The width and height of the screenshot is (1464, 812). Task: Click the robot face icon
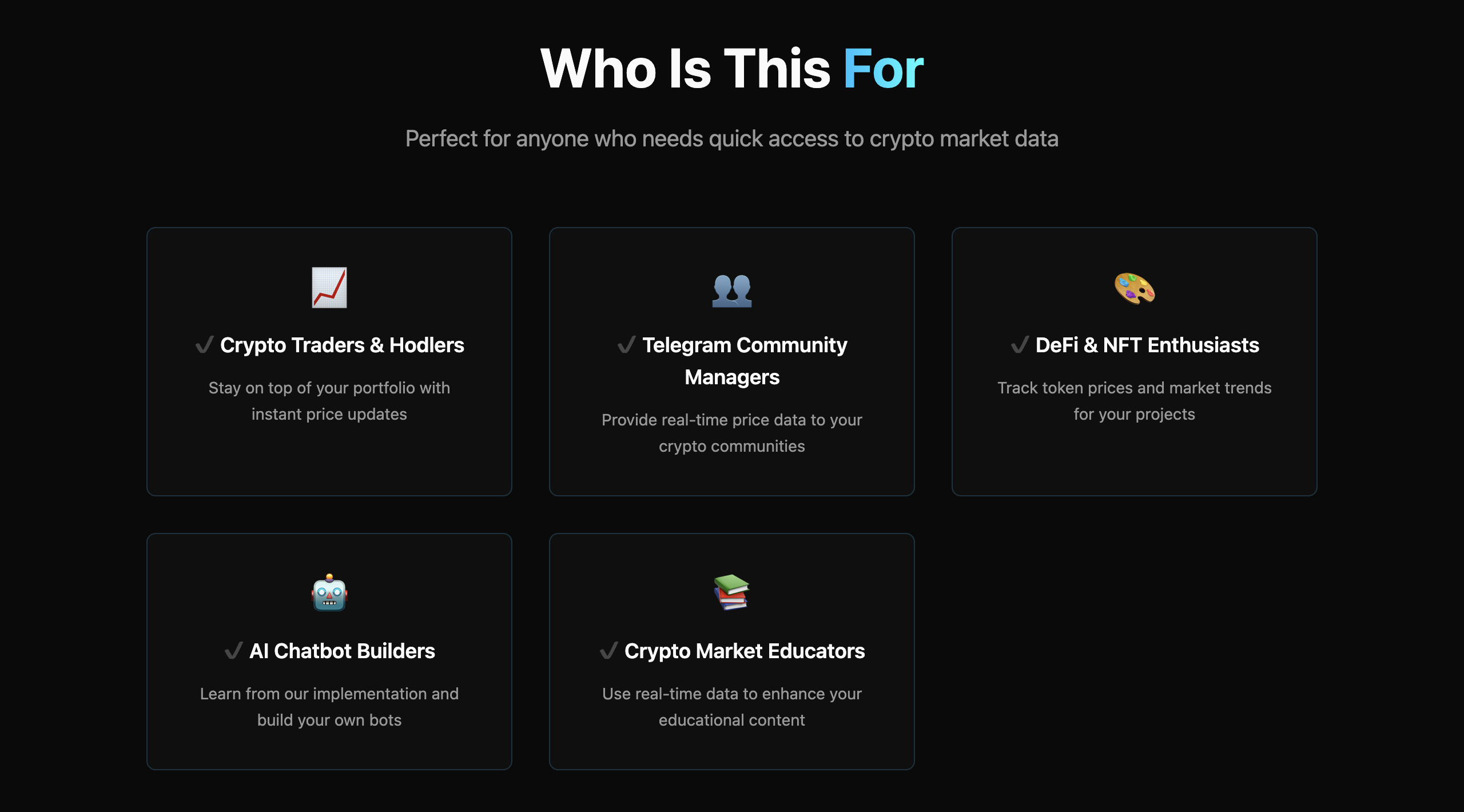pos(329,592)
